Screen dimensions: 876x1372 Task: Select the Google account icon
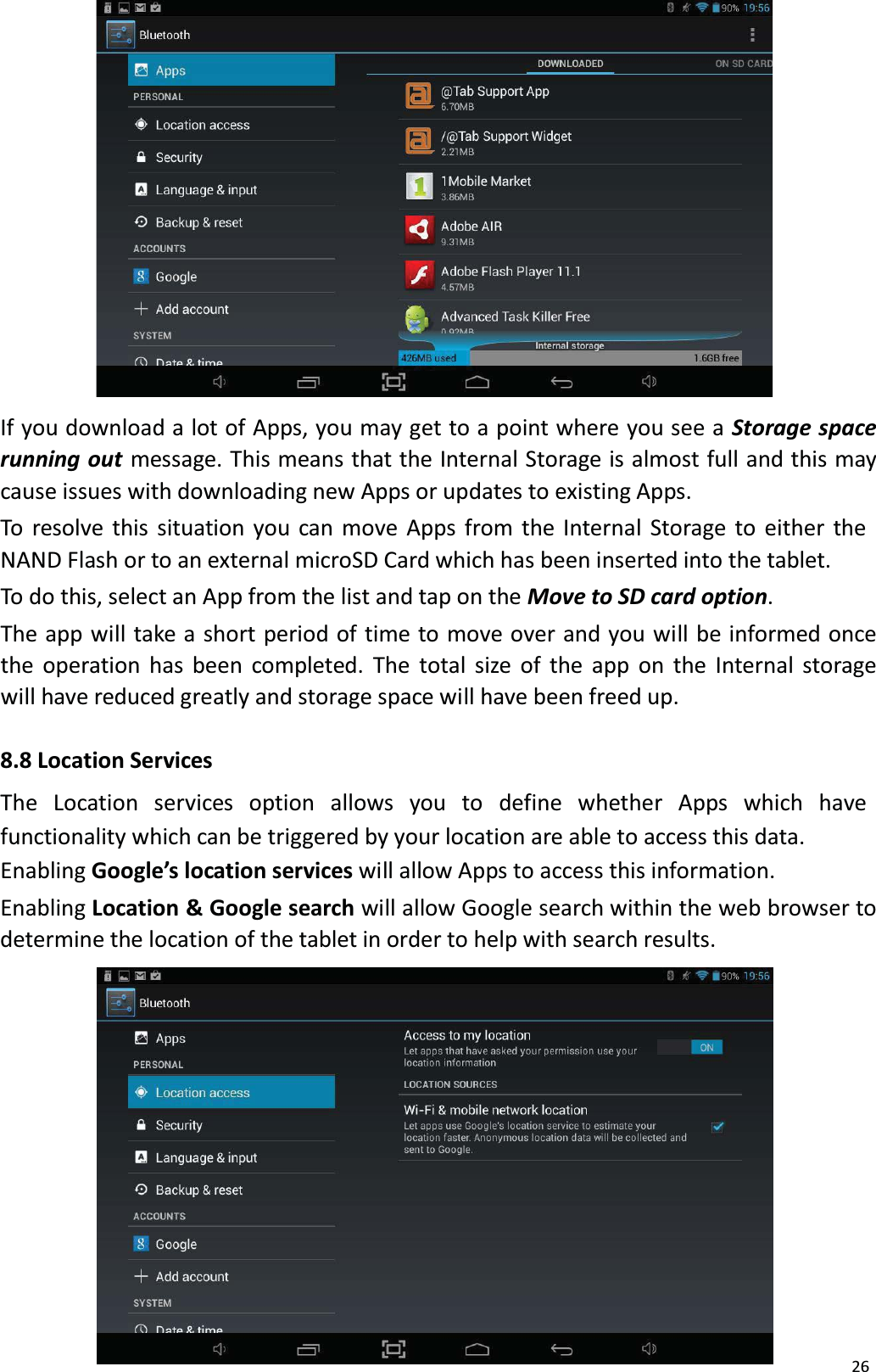click(x=141, y=276)
